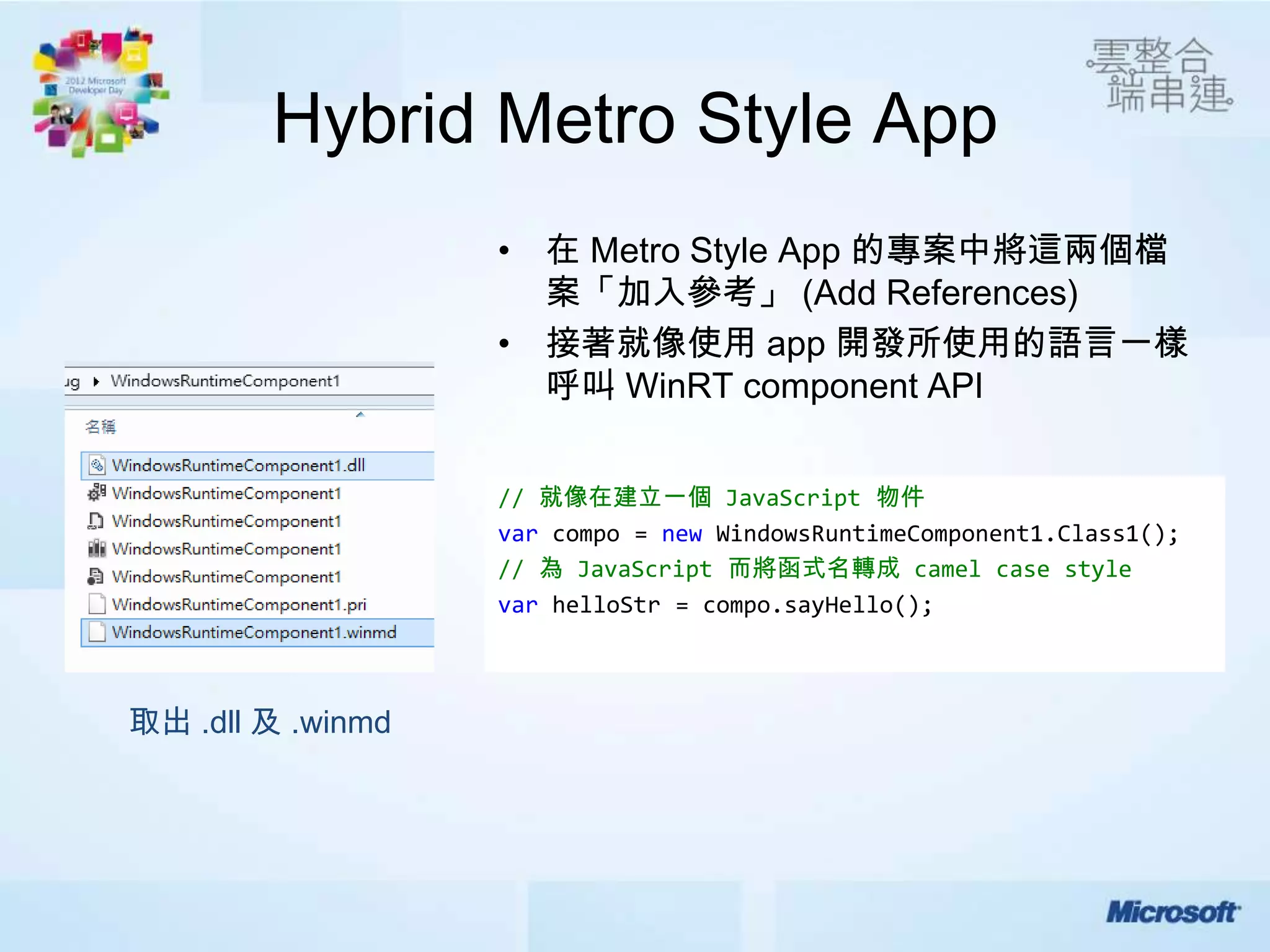Image resolution: width=1270 pixels, height=952 pixels.
Task: Click the second file's gear-and-windows icon
Action: [x=97, y=493]
